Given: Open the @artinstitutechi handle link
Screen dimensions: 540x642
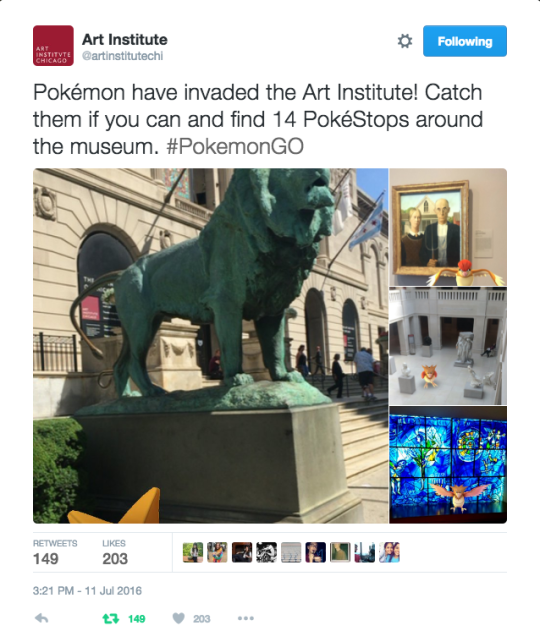Looking at the screenshot, I should click(123, 56).
